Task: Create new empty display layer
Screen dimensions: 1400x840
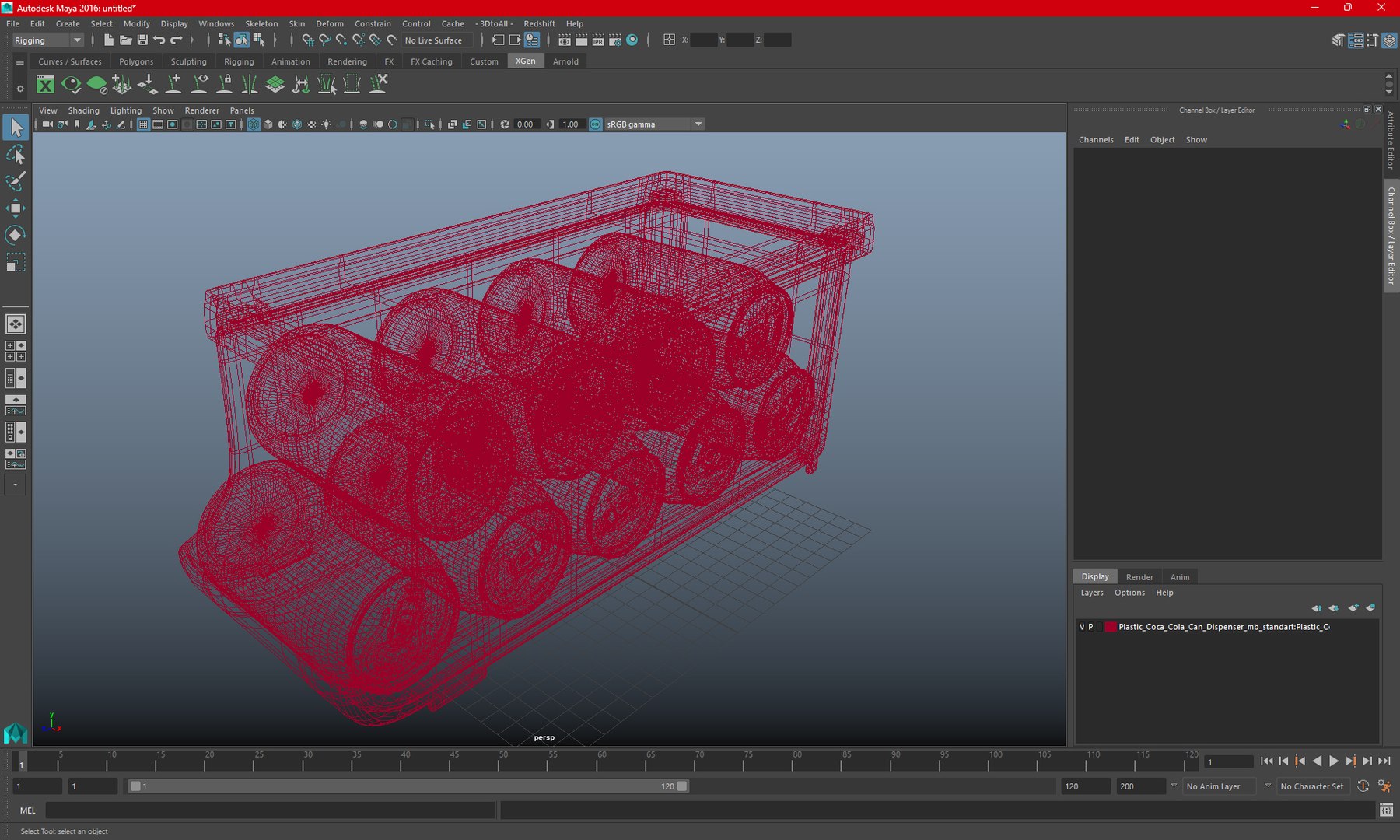Action: [1353, 607]
